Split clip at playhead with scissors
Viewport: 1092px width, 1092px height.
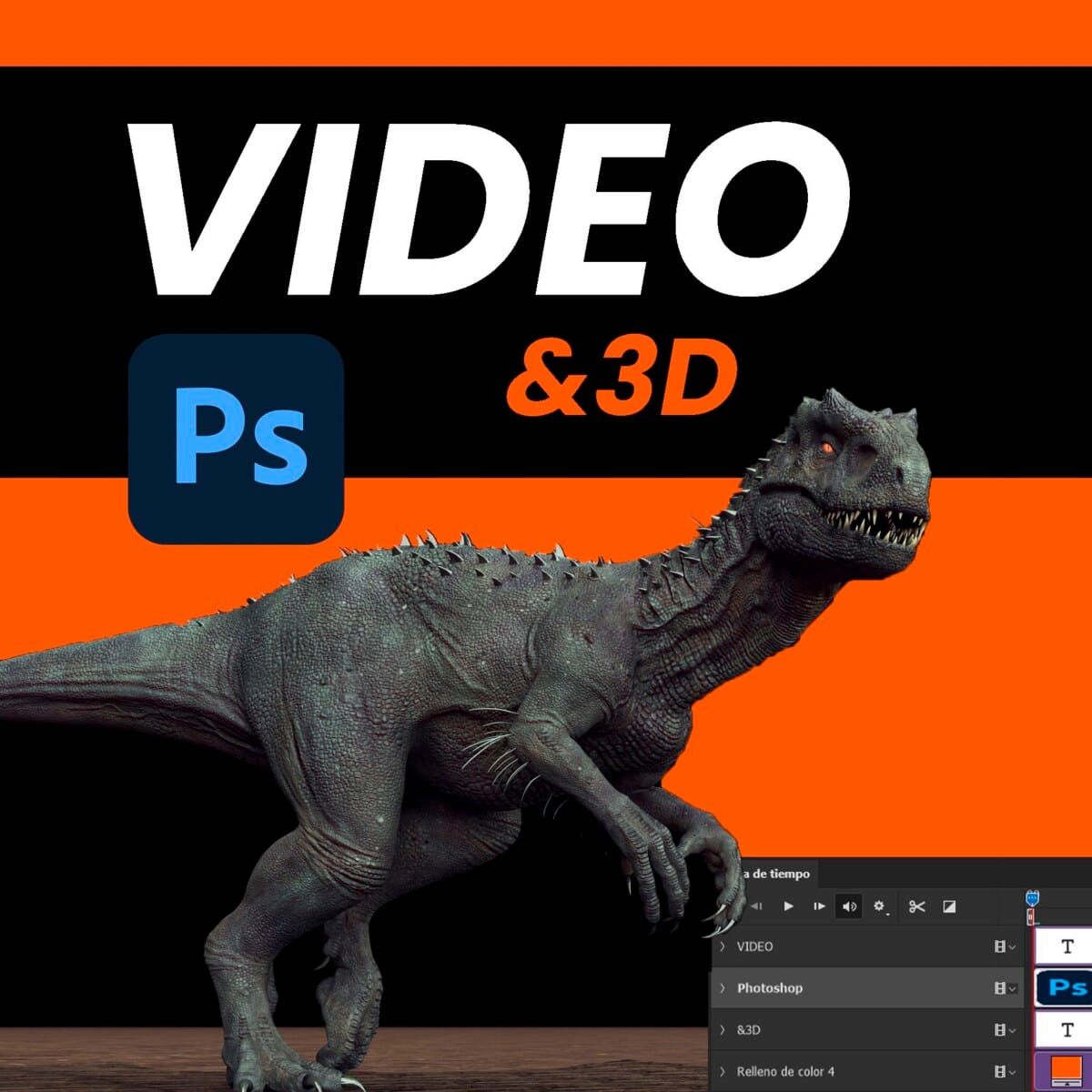pos(916,906)
